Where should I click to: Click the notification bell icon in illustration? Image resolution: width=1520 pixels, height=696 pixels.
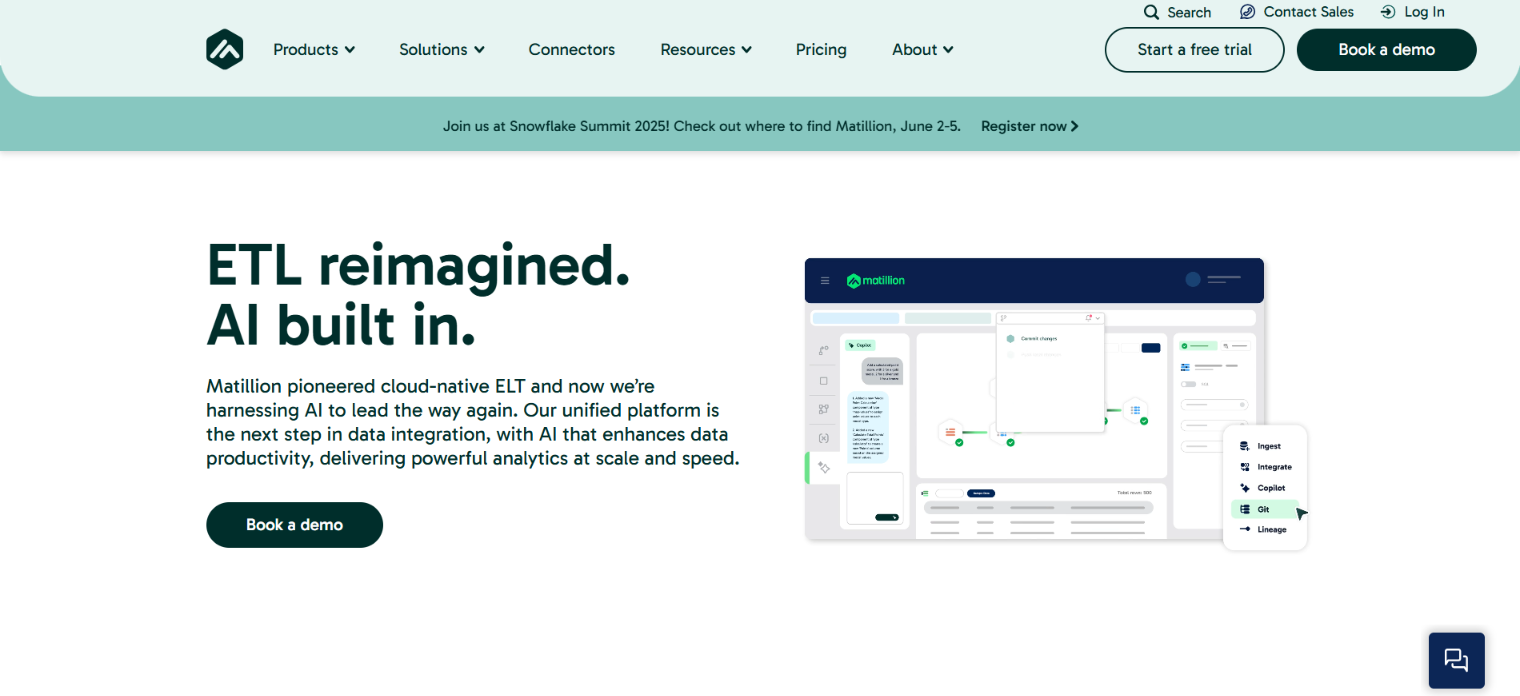[x=1088, y=318]
